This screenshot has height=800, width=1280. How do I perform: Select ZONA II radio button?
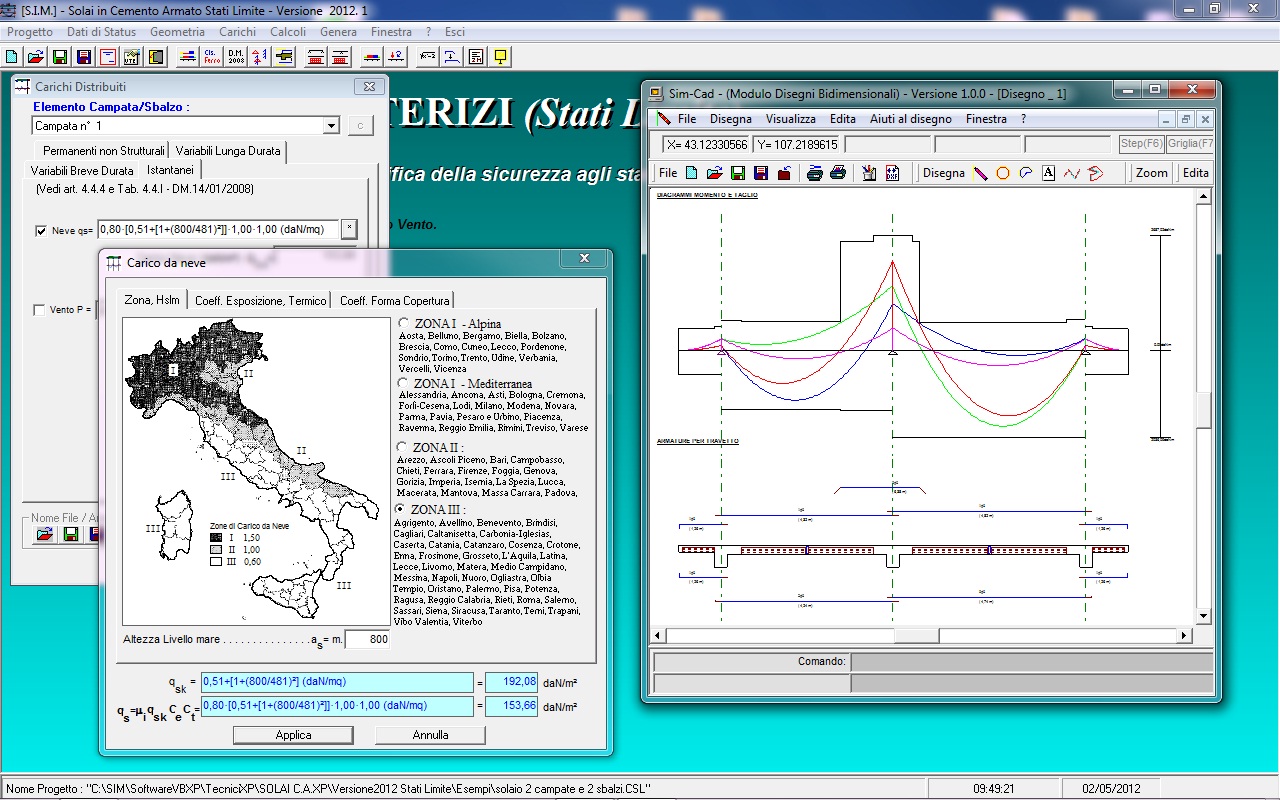pos(403,447)
